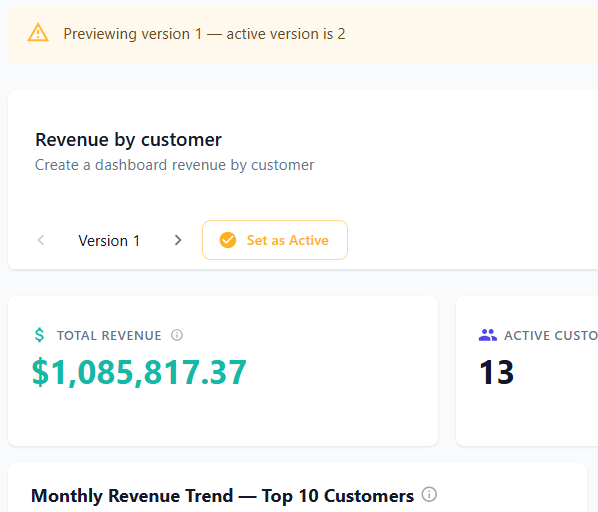
Task: Click empty area of Active Customers card
Action: [553, 416]
